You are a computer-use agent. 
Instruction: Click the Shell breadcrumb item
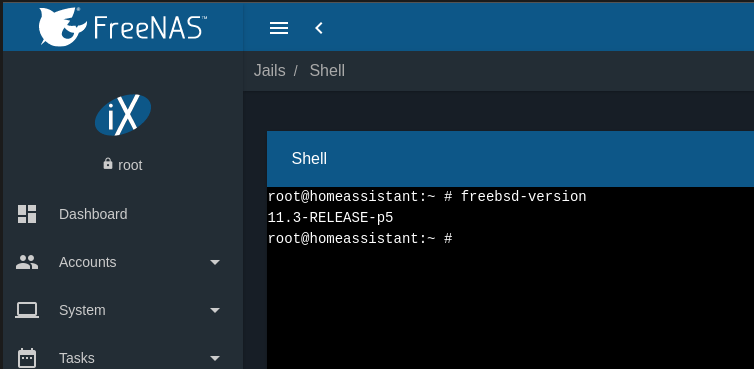(x=327, y=71)
